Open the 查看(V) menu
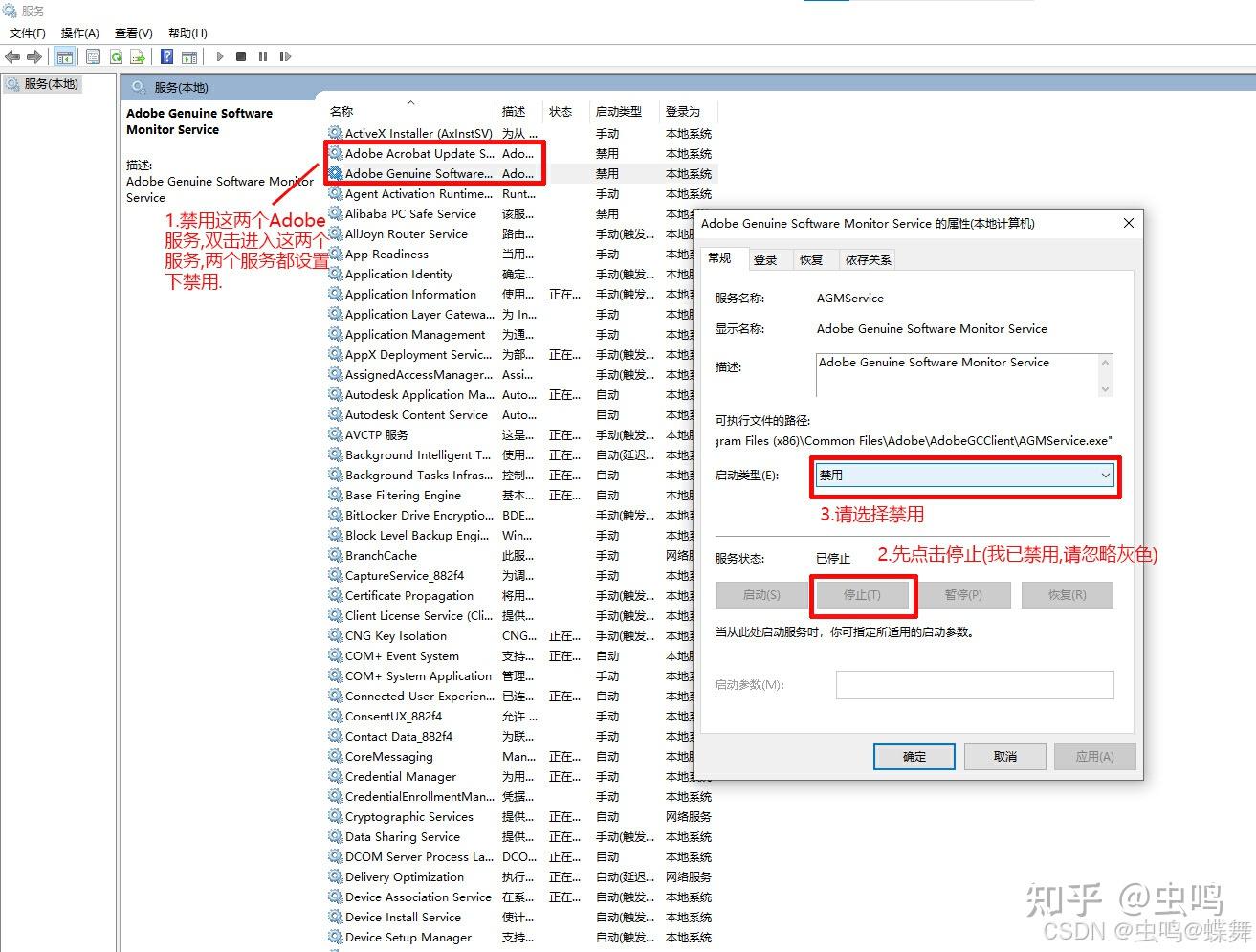Viewport: 1256px width, 952px height. 132,33
